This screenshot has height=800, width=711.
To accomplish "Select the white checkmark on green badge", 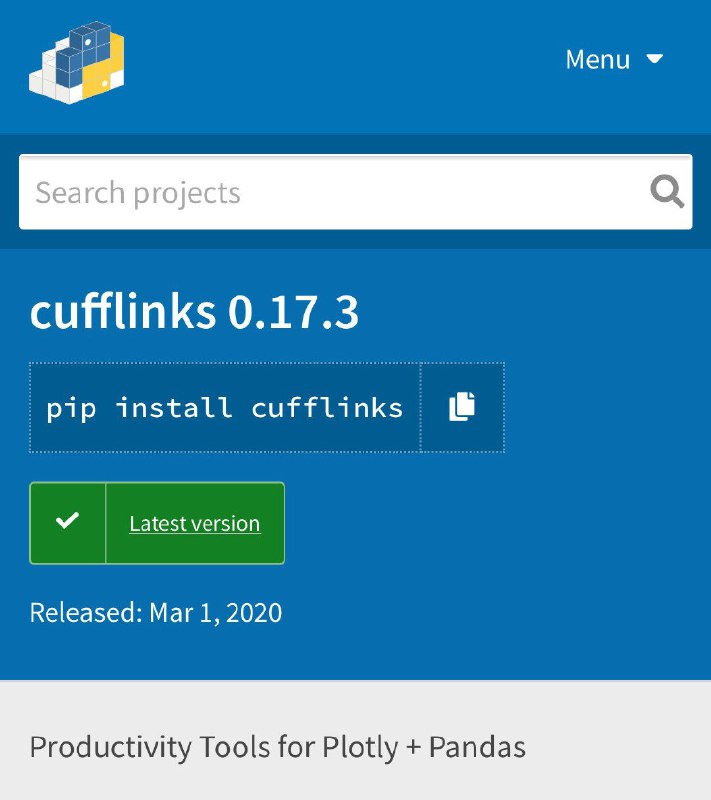I will pos(67,520).
